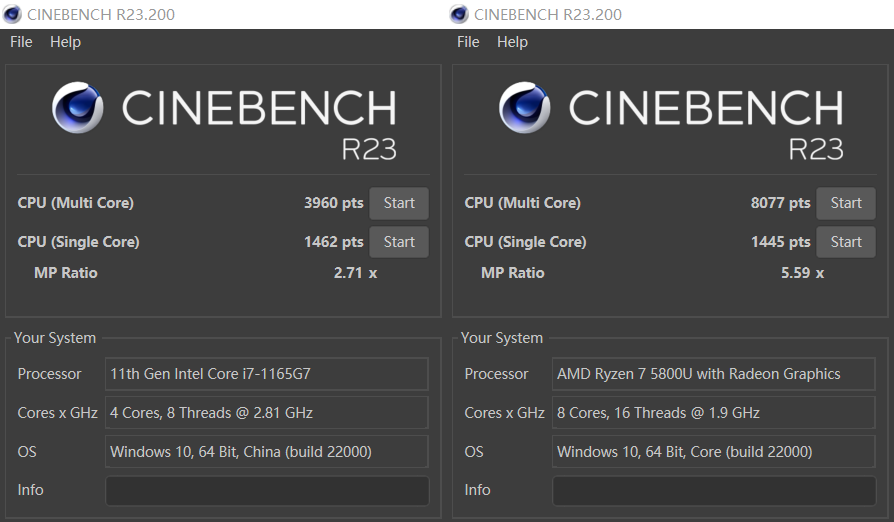Start Multi Core test on Ryzen 5800U window

click(846, 203)
